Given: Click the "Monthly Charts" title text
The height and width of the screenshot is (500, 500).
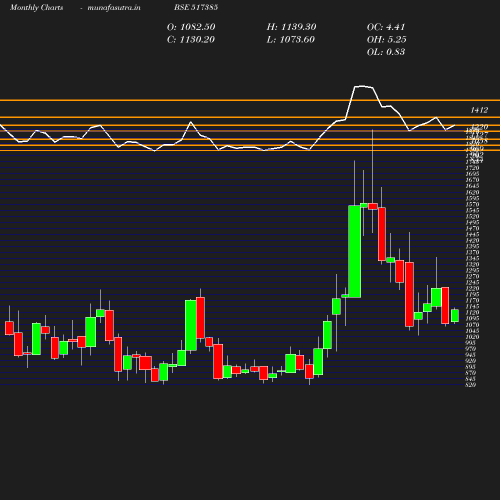Looking at the screenshot, I should (x=37, y=8).
